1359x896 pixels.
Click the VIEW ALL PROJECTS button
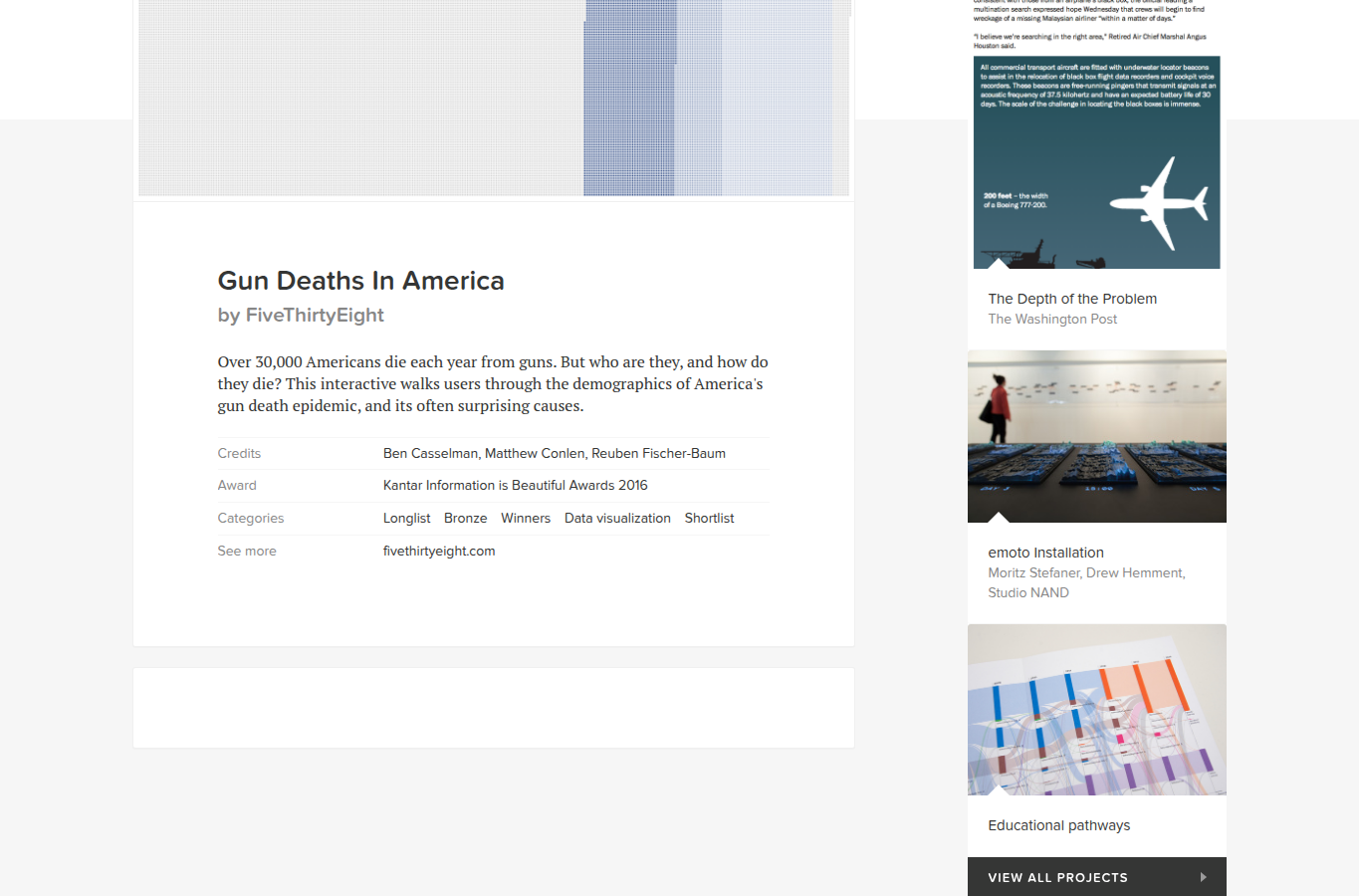[1096, 877]
